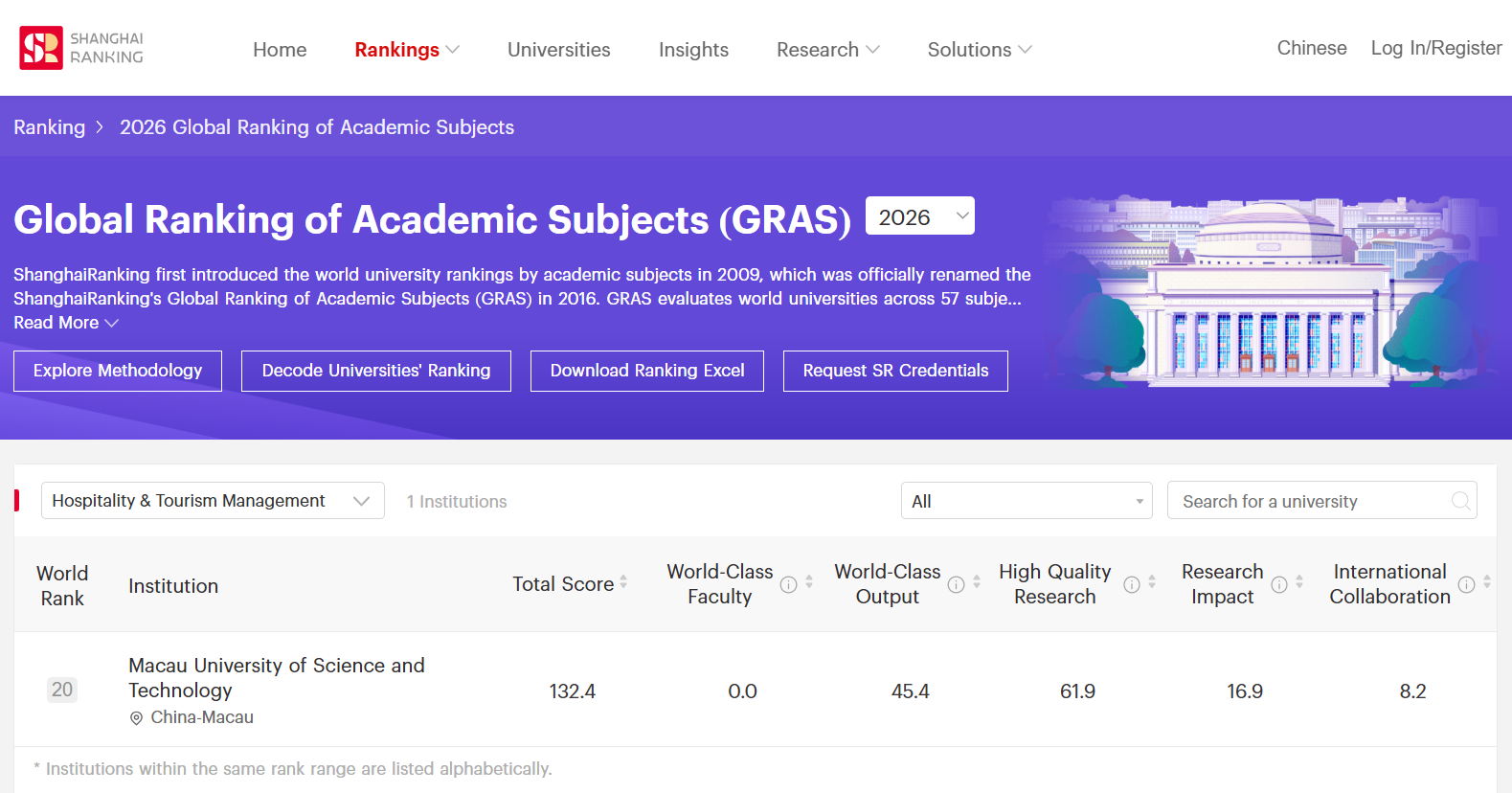The image size is (1512, 793).
Task: Open Hospitality & Tourism Management subject dropdown
Action: [x=213, y=501]
